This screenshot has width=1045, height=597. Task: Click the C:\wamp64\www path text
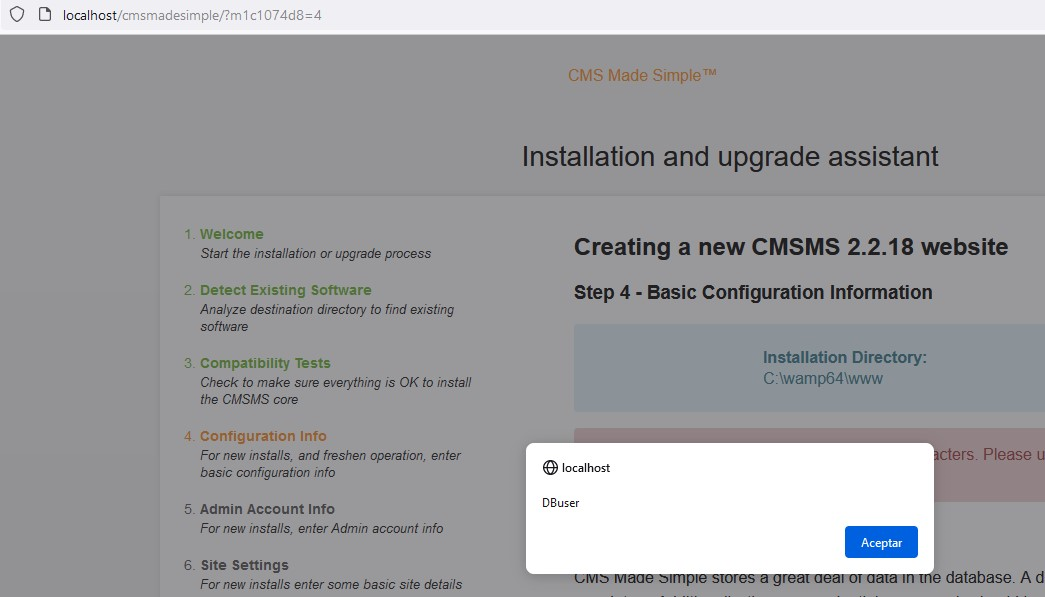click(822, 378)
